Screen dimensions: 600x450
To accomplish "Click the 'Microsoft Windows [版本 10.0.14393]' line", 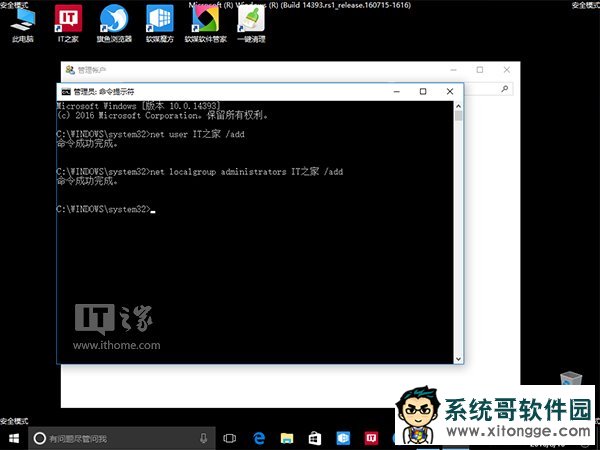I will coord(139,106).
